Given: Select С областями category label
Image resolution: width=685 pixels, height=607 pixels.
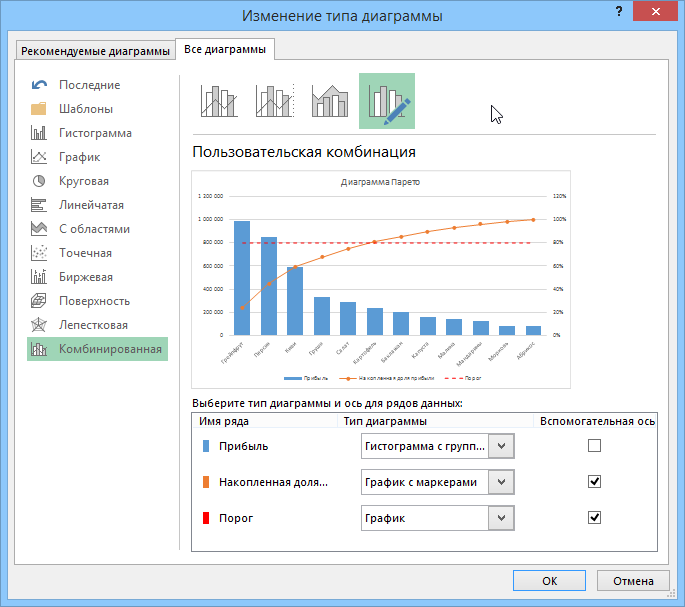Looking at the screenshot, I should point(94,229).
